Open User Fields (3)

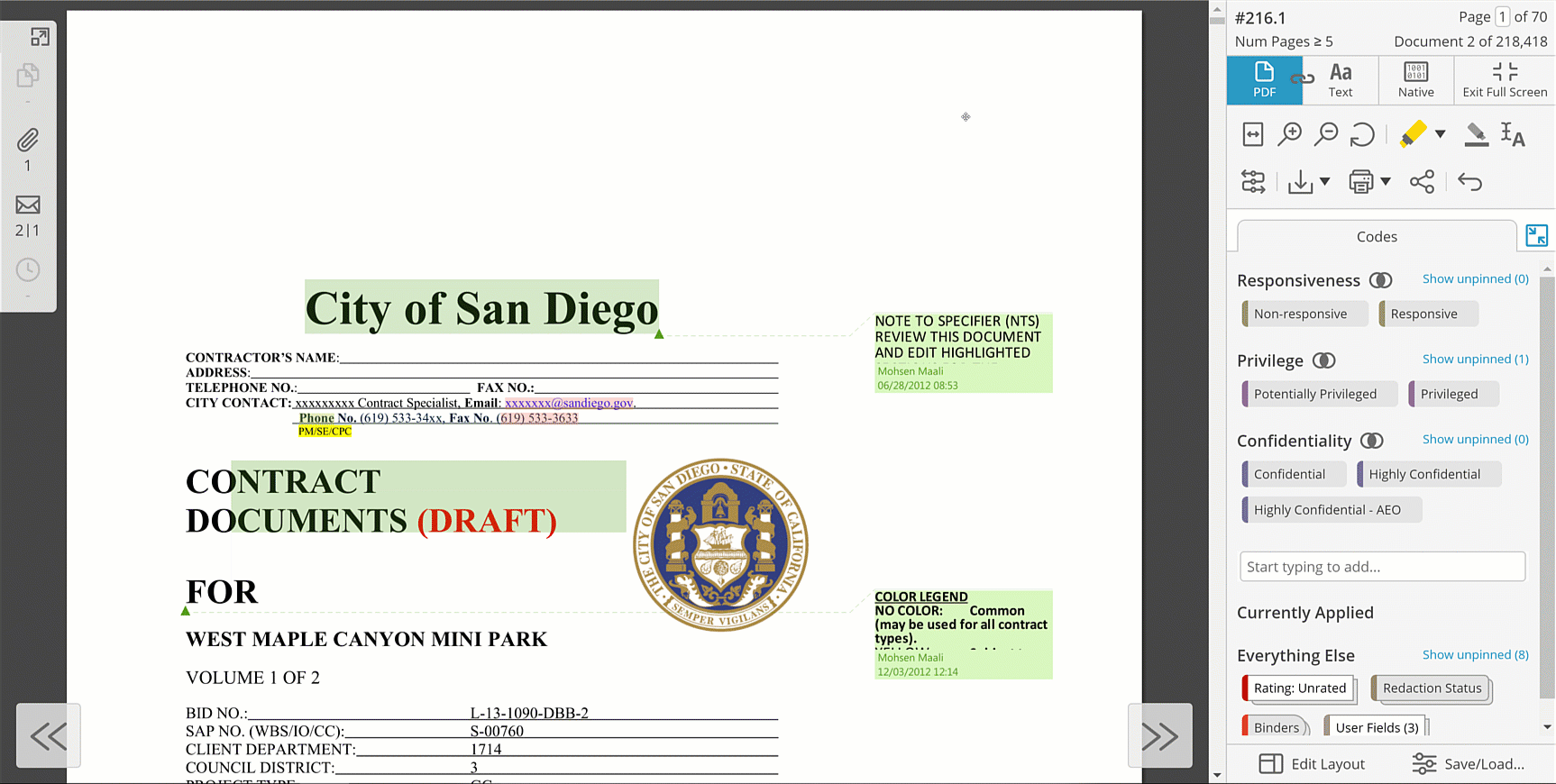[1376, 727]
